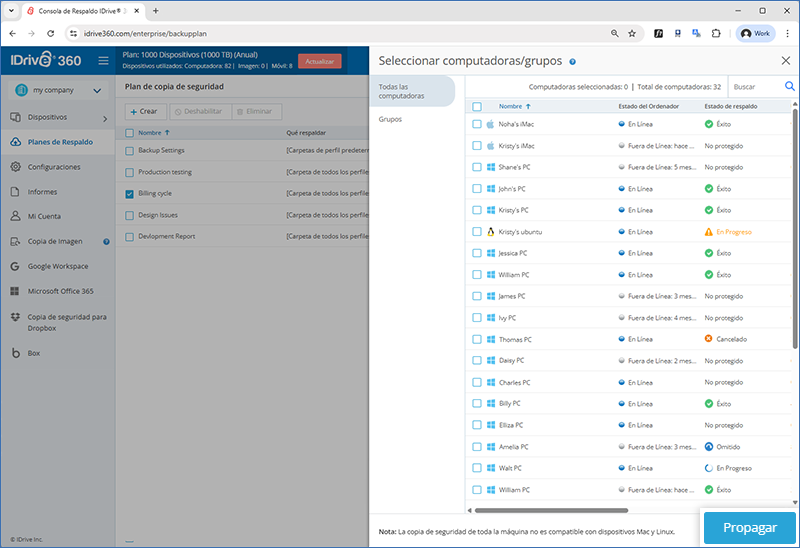Click the Actualizar button
Image resolution: width=800 pixels, height=548 pixels.
319,61
